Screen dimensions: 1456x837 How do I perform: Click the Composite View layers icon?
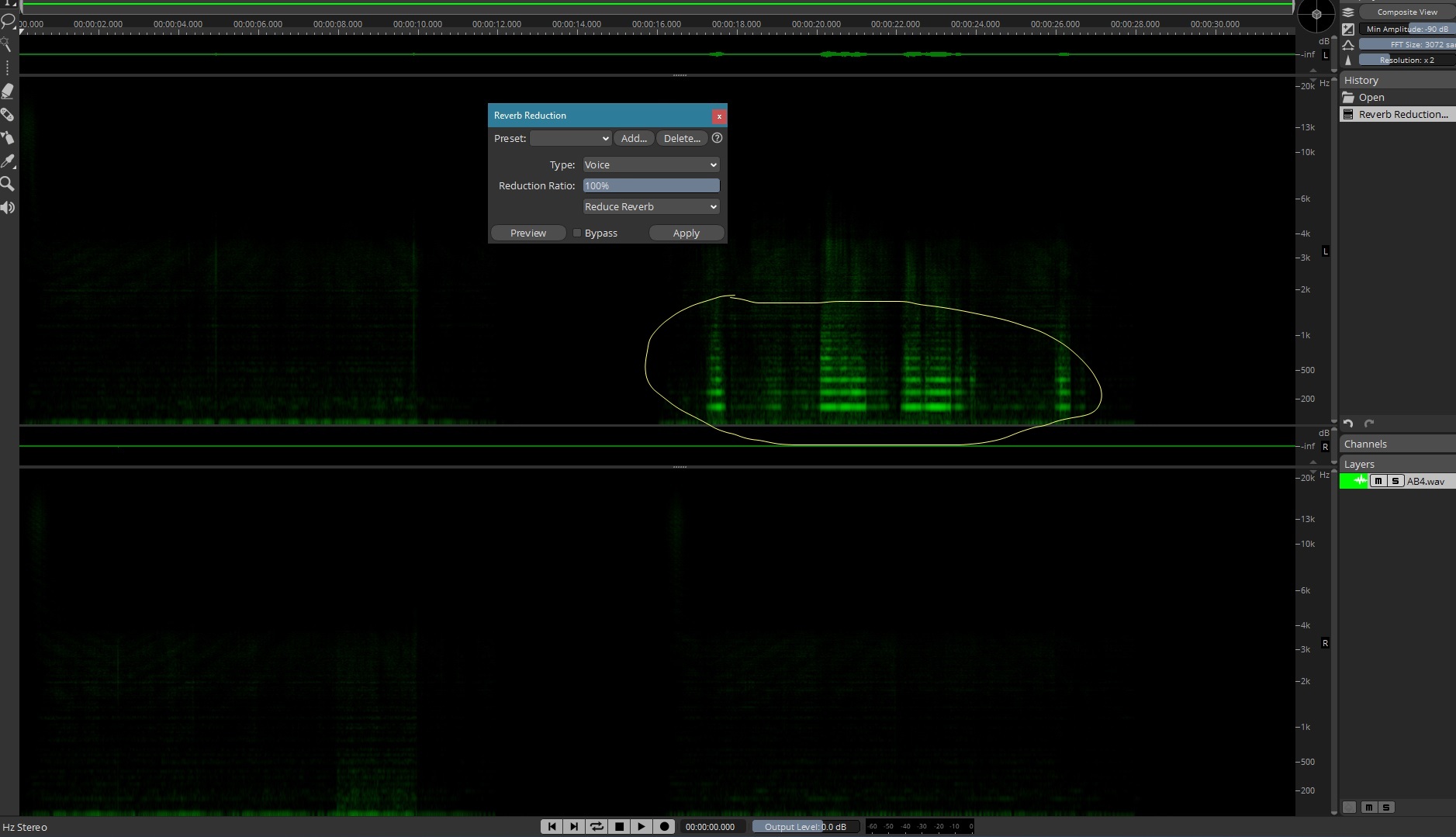point(1348,12)
